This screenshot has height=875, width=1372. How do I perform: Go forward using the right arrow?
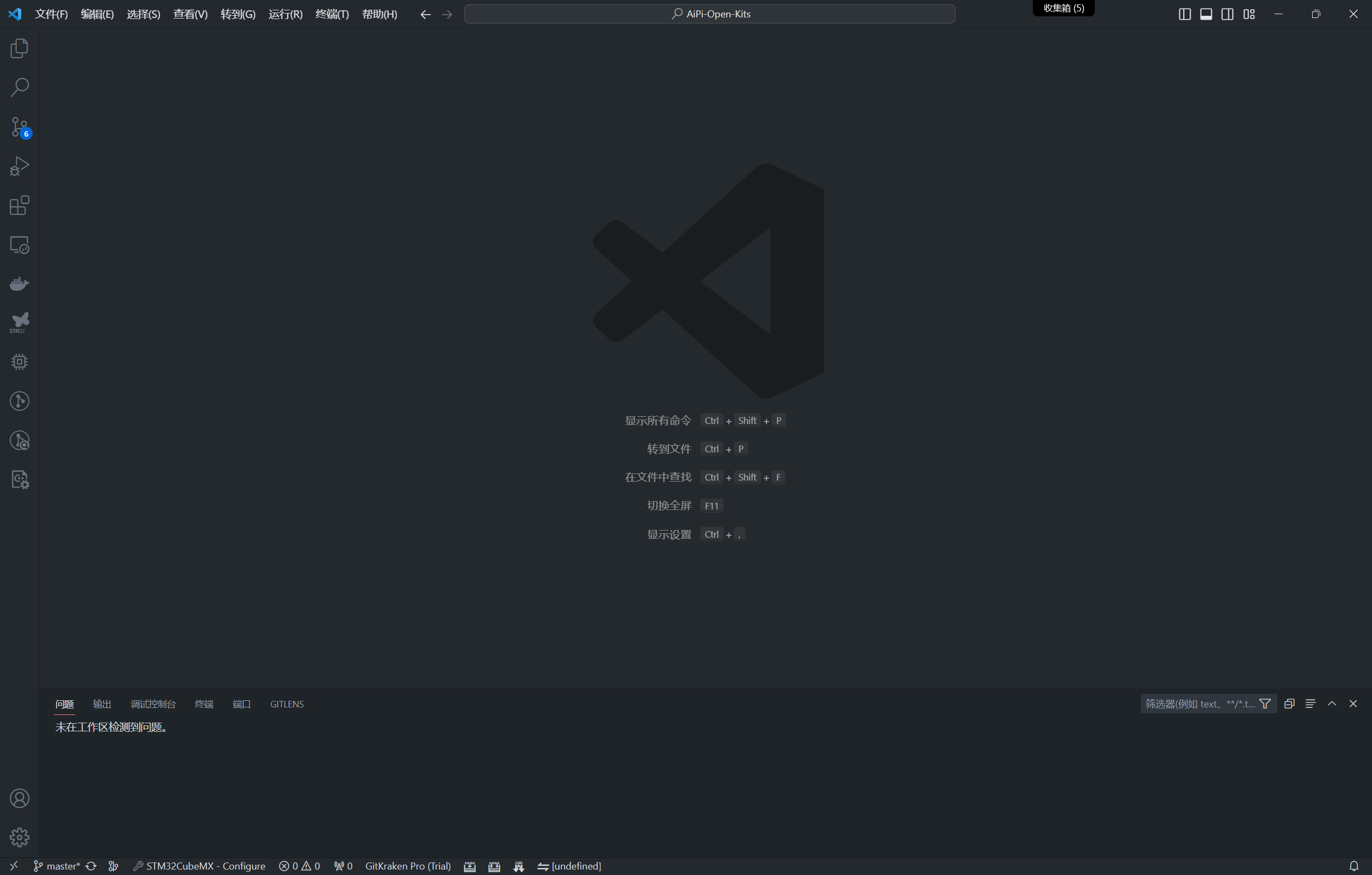pyautogui.click(x=446, y=14)
